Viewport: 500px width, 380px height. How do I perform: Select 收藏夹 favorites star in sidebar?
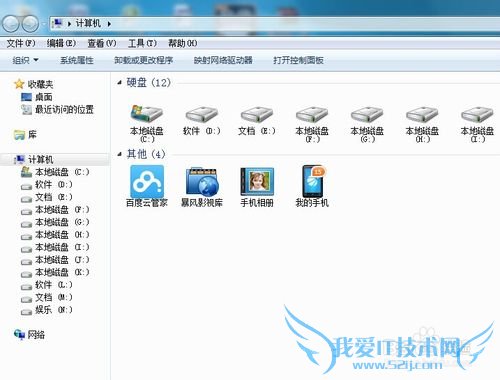coord(19,84)
